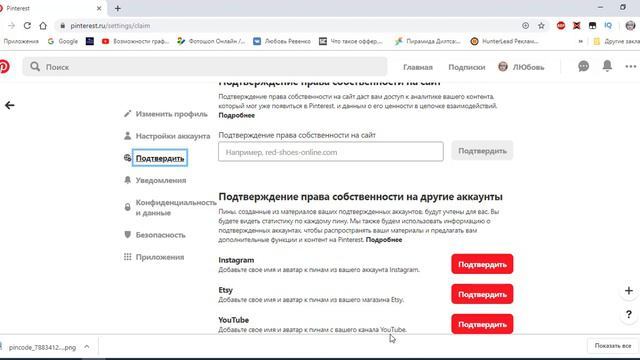
Task: Open the "ЛЮбовь" profile link
Action: coord(521,67)
